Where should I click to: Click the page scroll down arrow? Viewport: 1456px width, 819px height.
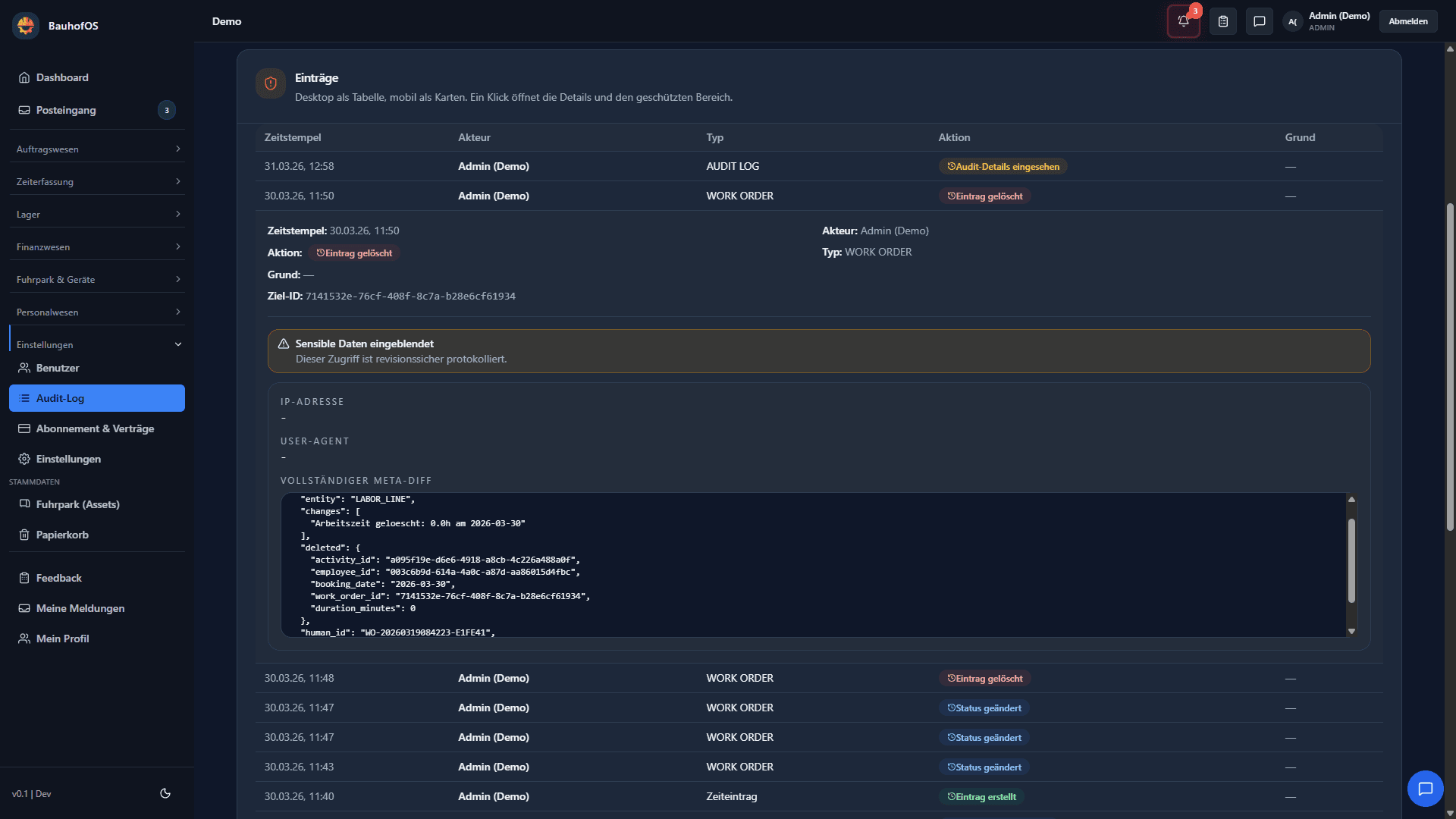point(1450,813)
